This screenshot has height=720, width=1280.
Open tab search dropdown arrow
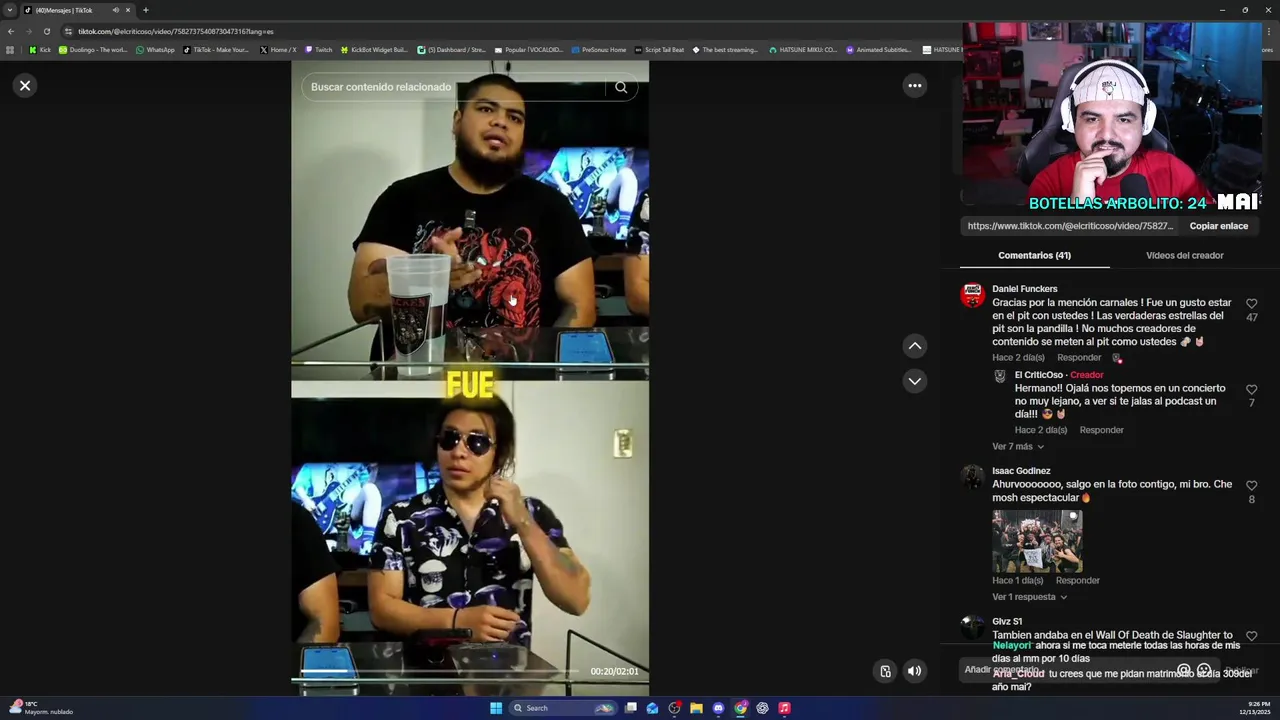point(10,10)
